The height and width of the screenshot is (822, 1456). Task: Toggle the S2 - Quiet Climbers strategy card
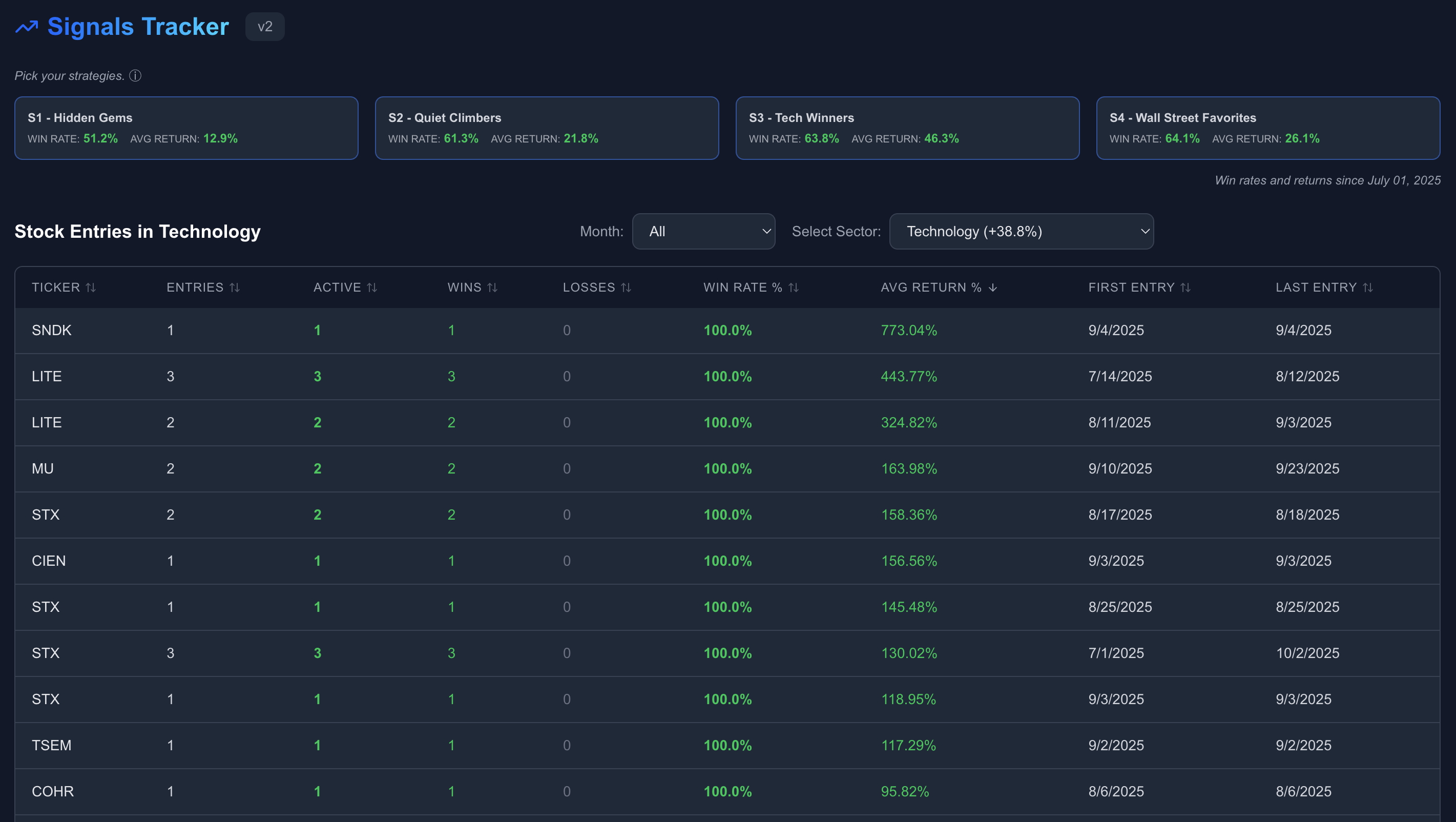(547, 128)
